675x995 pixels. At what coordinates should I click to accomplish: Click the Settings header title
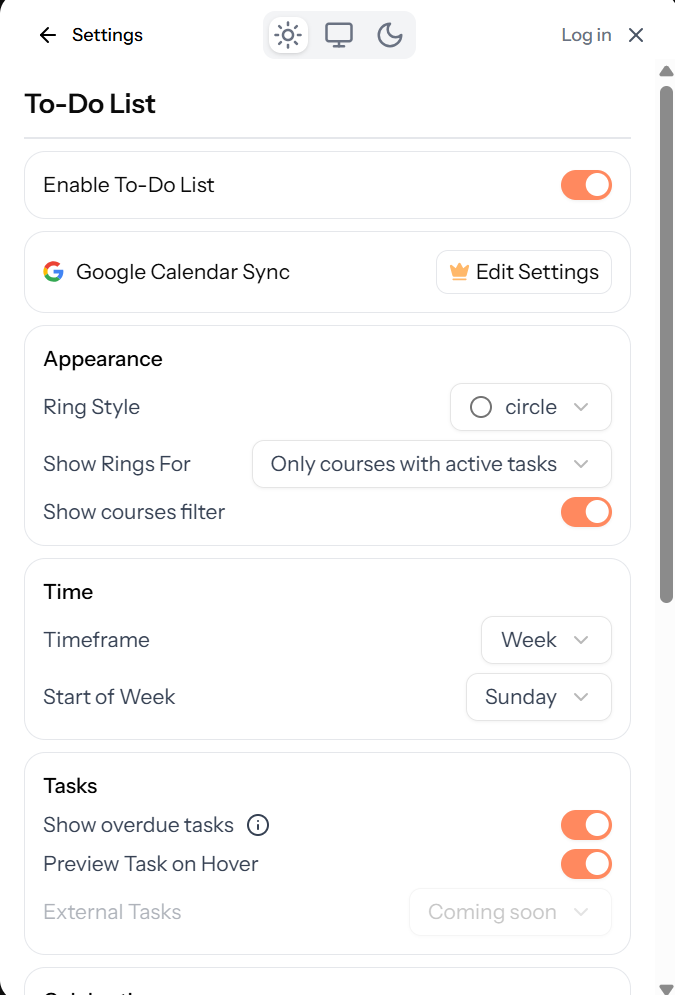point(107,35)
